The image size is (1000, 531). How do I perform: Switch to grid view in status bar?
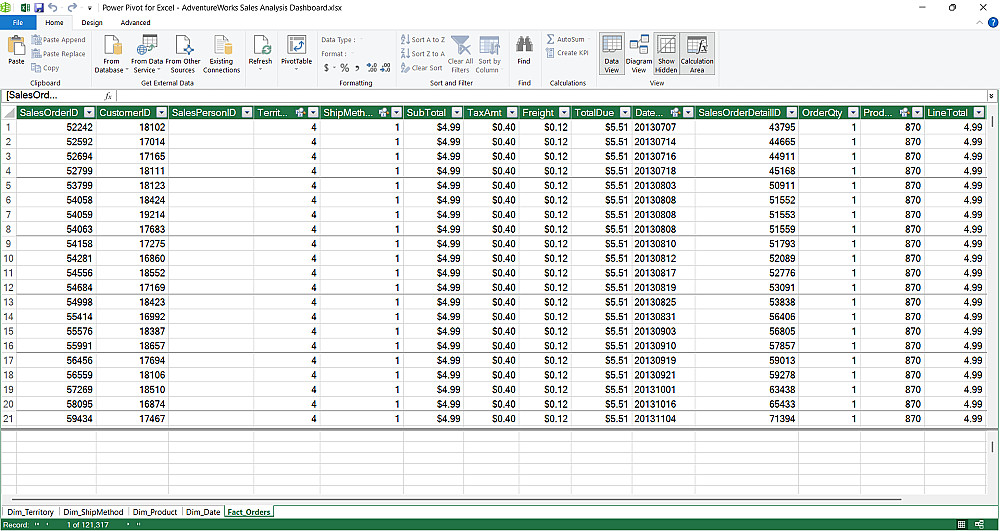[x=962, y=524]
